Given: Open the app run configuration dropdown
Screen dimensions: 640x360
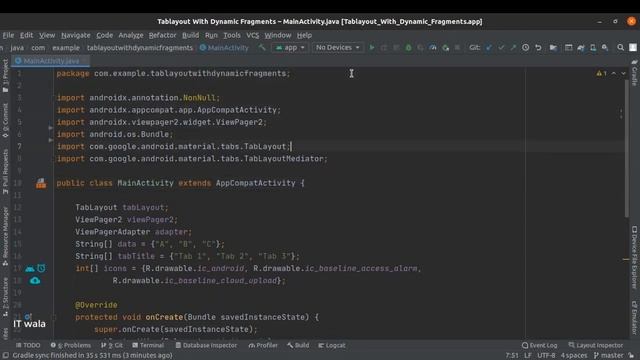Looking at the screenshot, I should (x=290, y=48).
